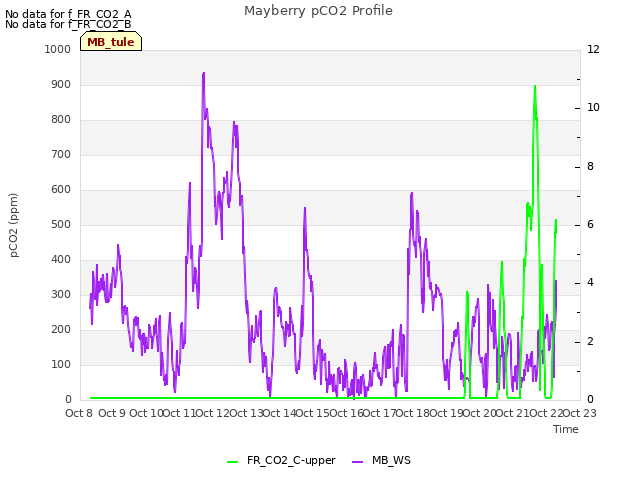Click the green FR_CO2_C-upper legend swatch
The height and width of the screenshot is (480, 640).
coord(232,462)
